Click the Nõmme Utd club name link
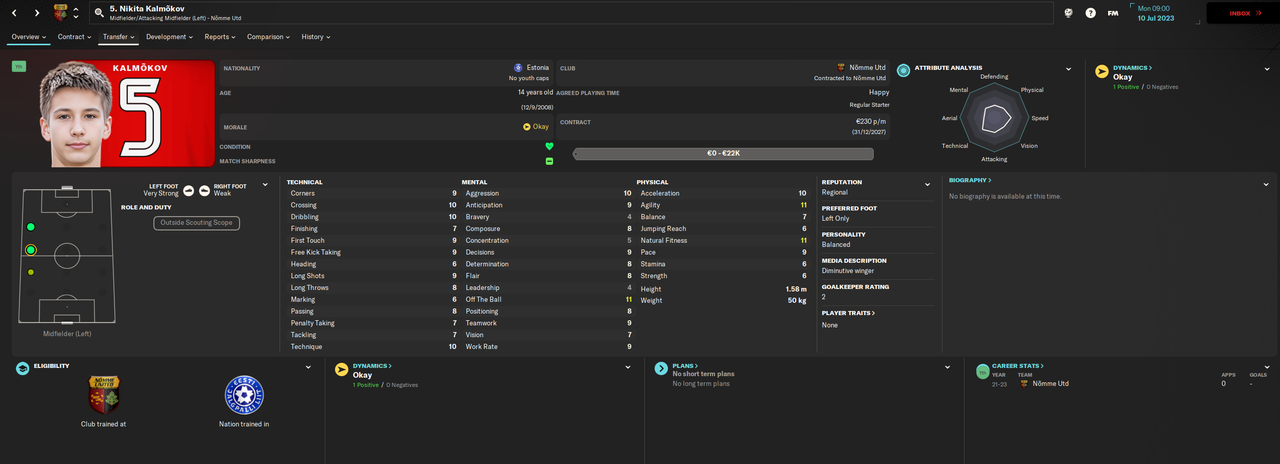Screen dimensions: 1280x464 click(x=866, y=67)
